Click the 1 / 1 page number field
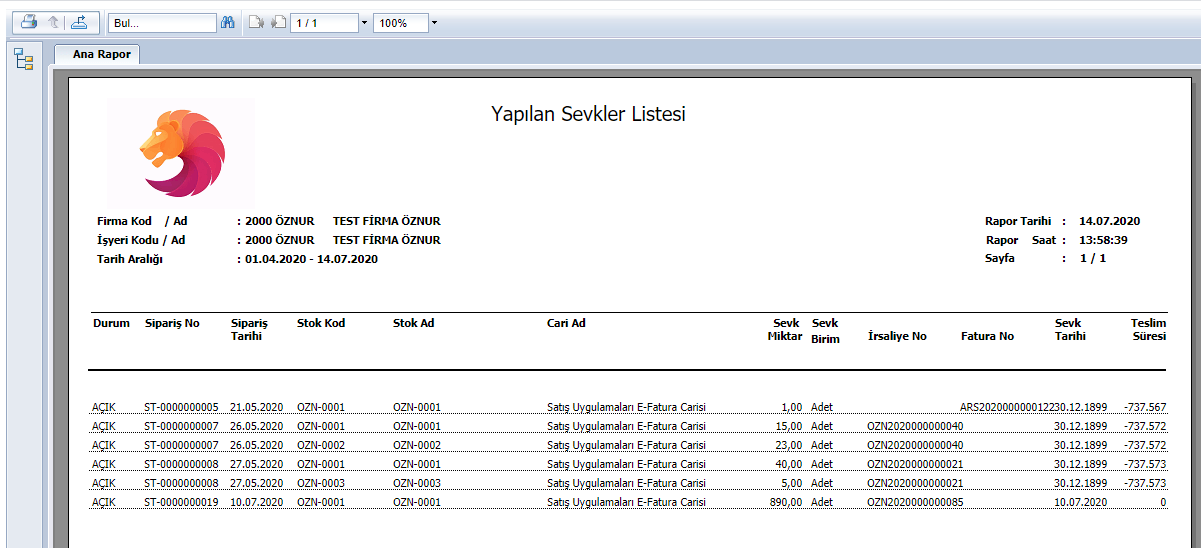This screenshot has width=1201, height=548. pyautogui.click(x=323, y=22)
